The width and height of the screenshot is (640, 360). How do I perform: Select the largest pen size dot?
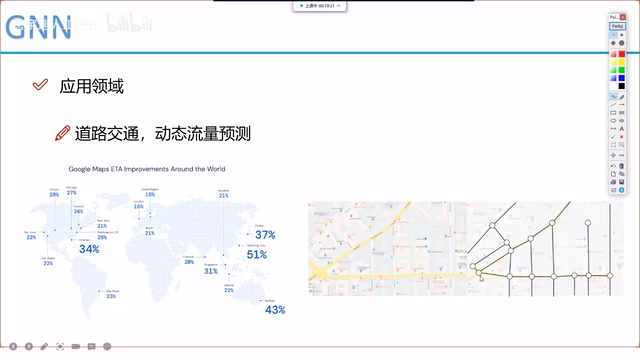[x=622, y=43]
